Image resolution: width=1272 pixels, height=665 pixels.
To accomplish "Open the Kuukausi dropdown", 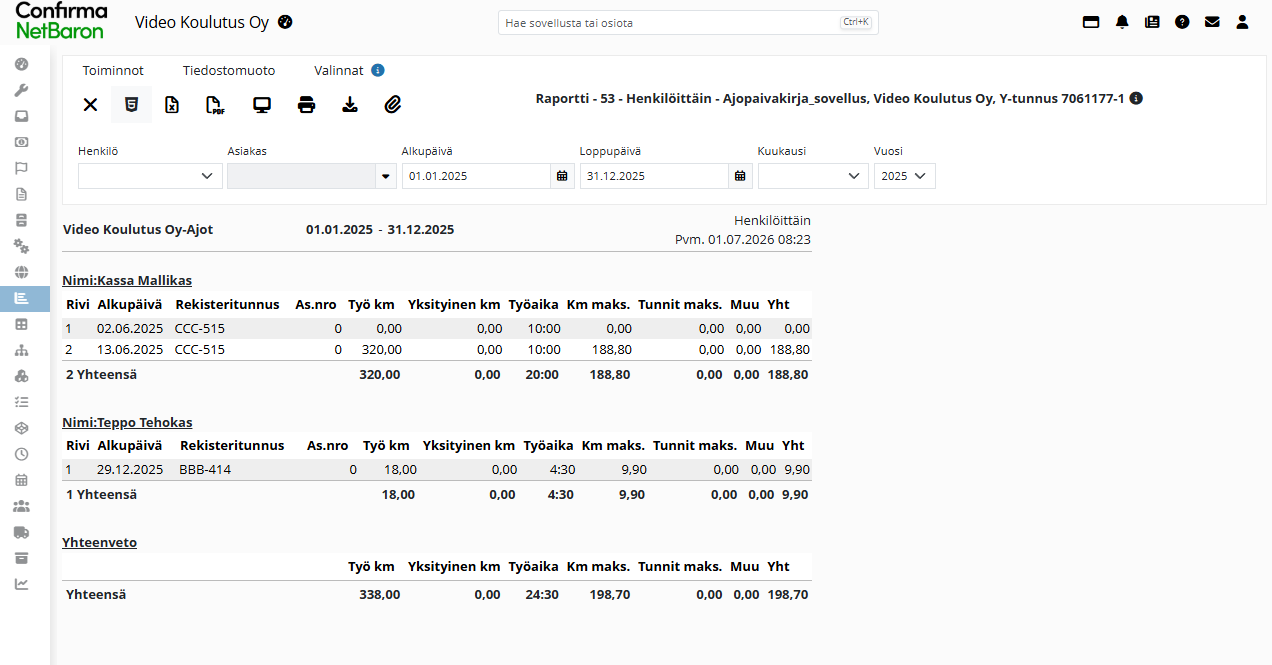I will (813, 176).
